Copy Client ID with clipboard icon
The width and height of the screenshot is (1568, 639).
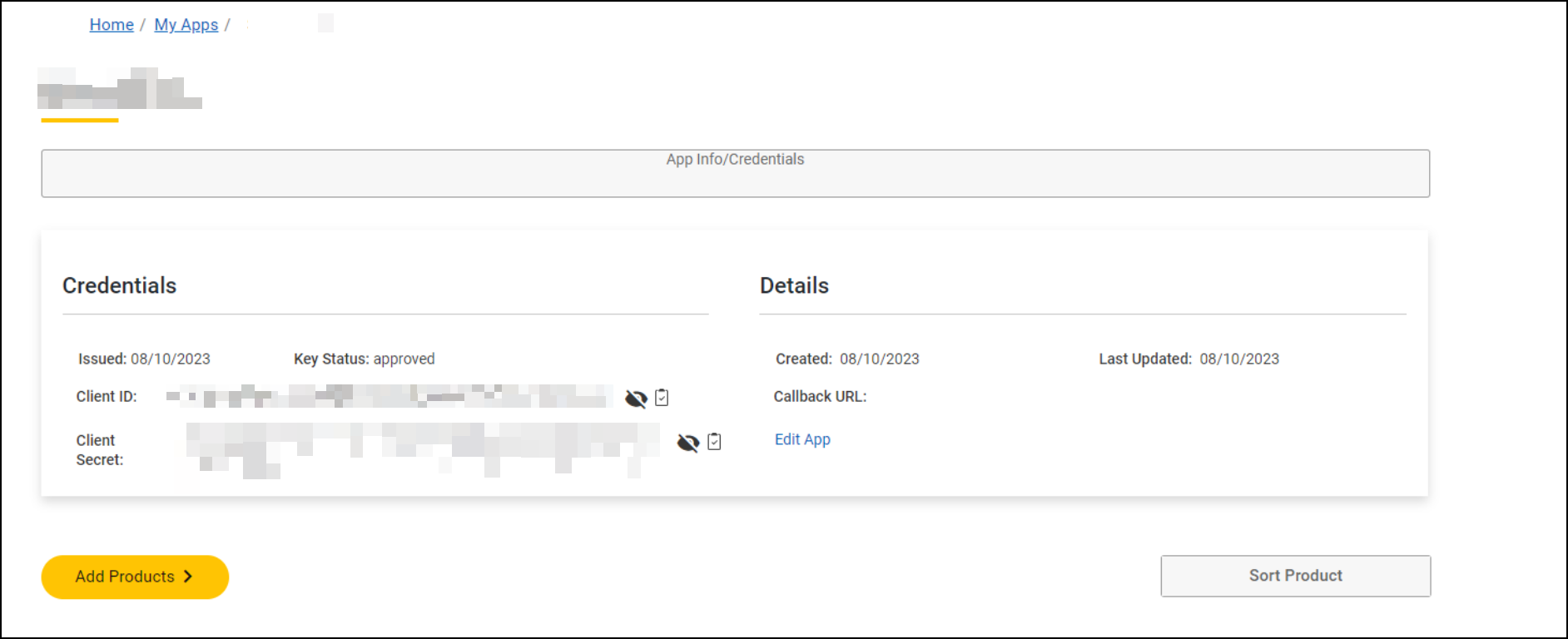(x=662, y=398)
